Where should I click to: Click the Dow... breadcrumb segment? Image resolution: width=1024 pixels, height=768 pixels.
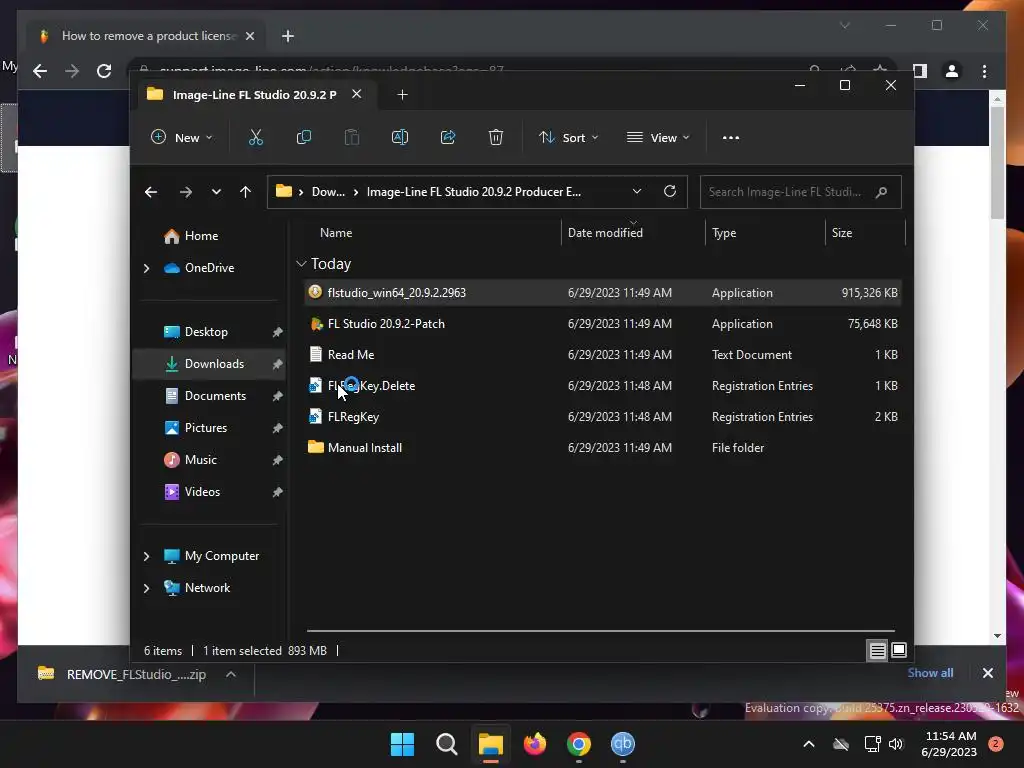328,192
